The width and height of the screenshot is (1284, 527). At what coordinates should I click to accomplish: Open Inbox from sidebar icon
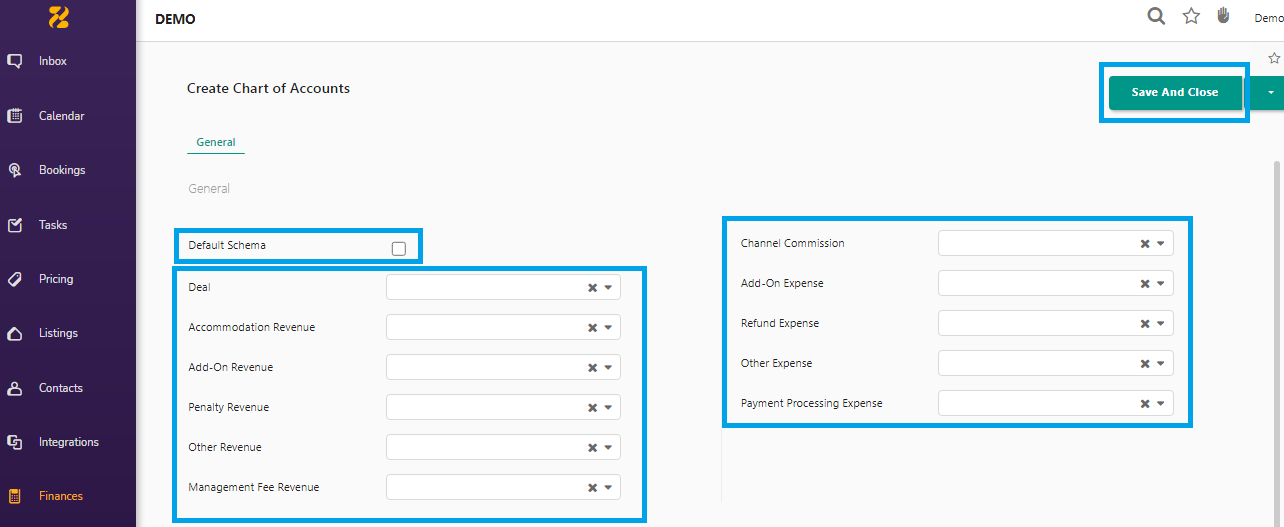point(15,61)
